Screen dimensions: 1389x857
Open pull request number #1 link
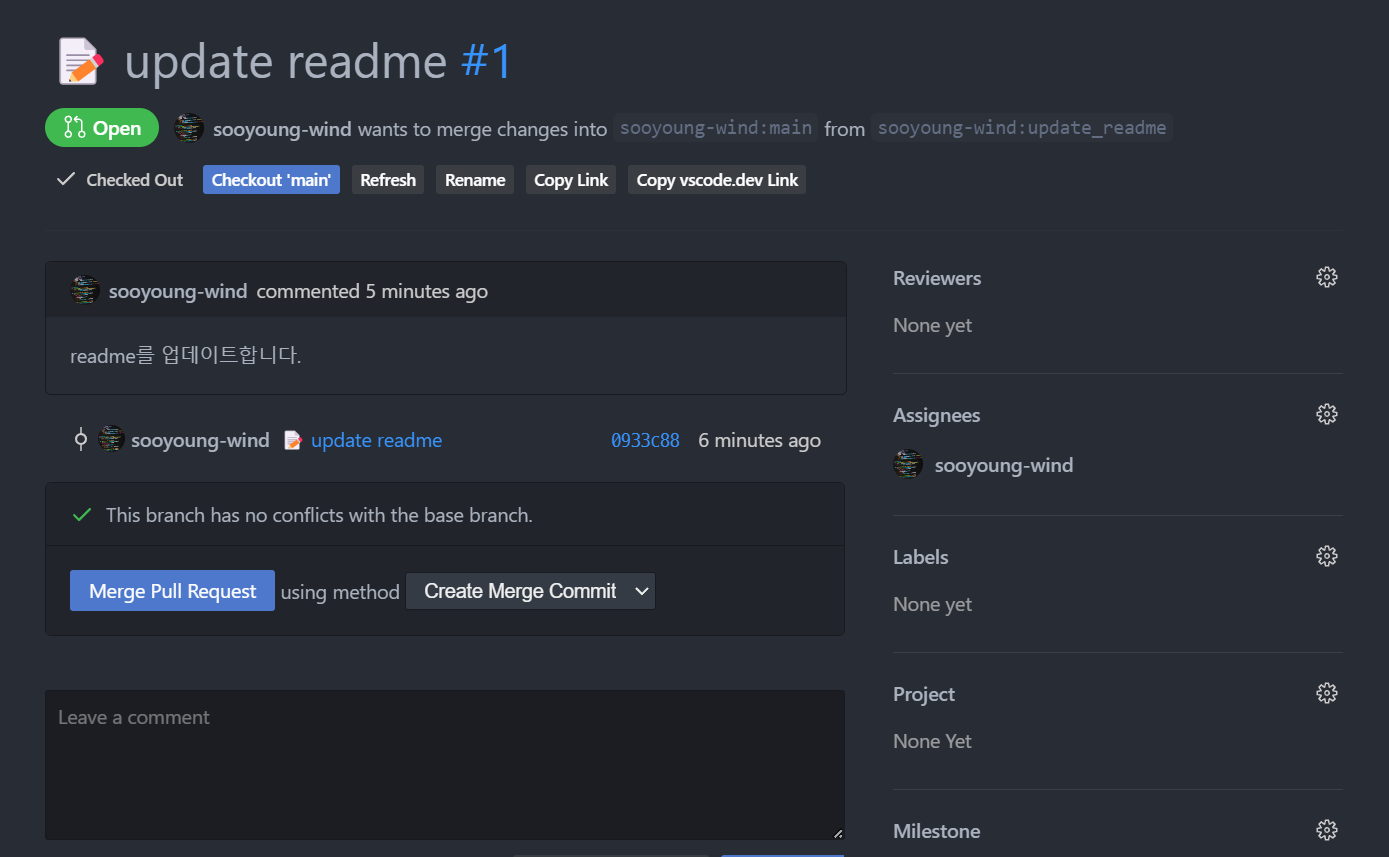coord(486,62)
